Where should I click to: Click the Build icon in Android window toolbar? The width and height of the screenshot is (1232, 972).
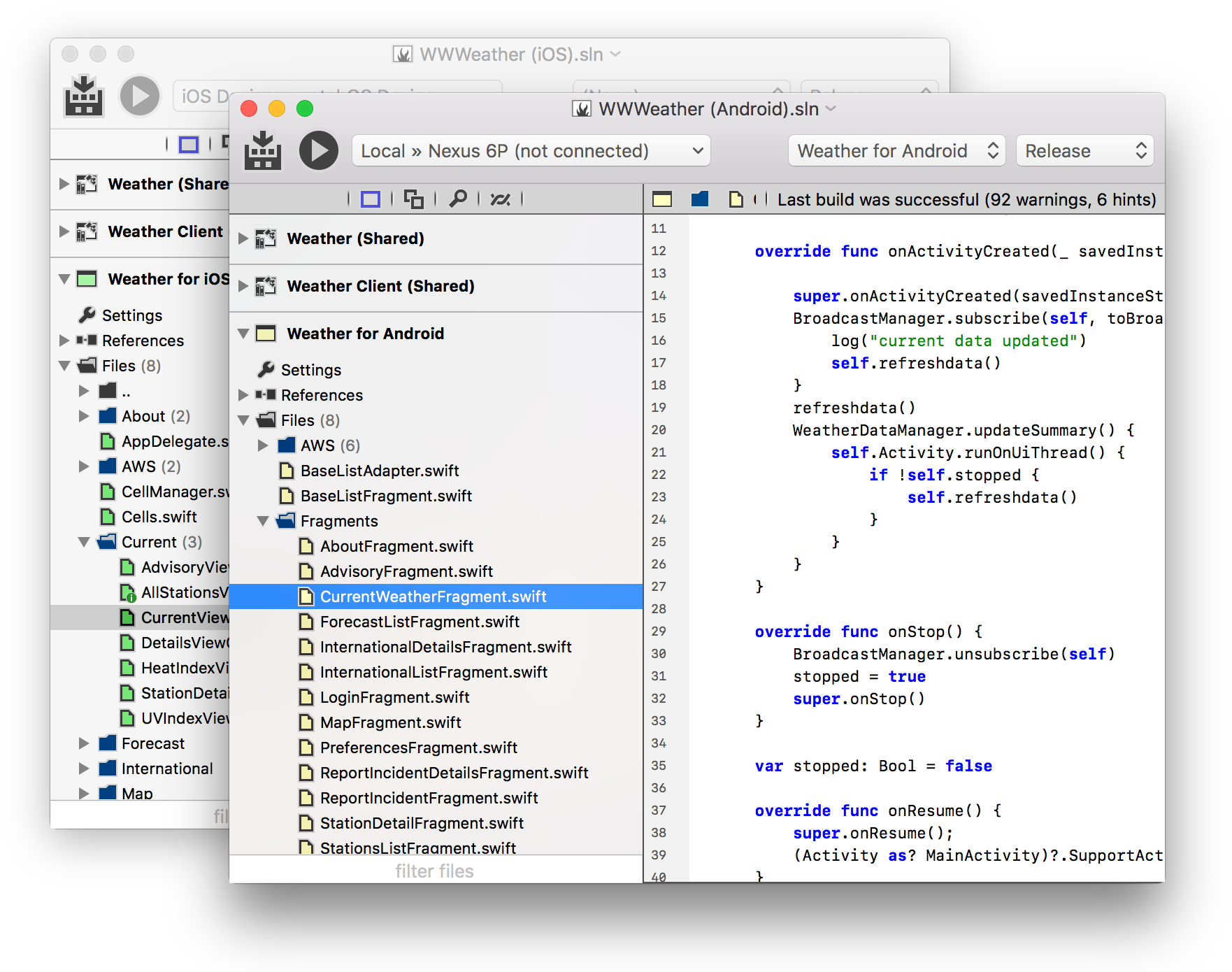tap(262, 150)
